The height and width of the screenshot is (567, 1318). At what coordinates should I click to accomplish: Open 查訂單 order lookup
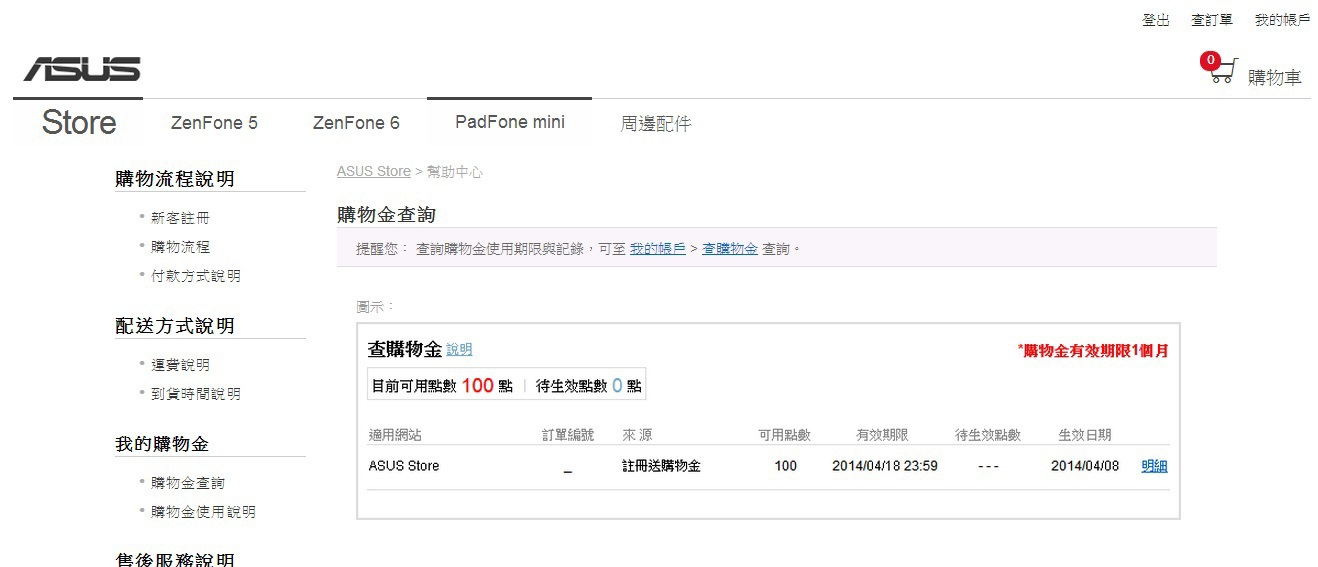[x=1212, y=20]
